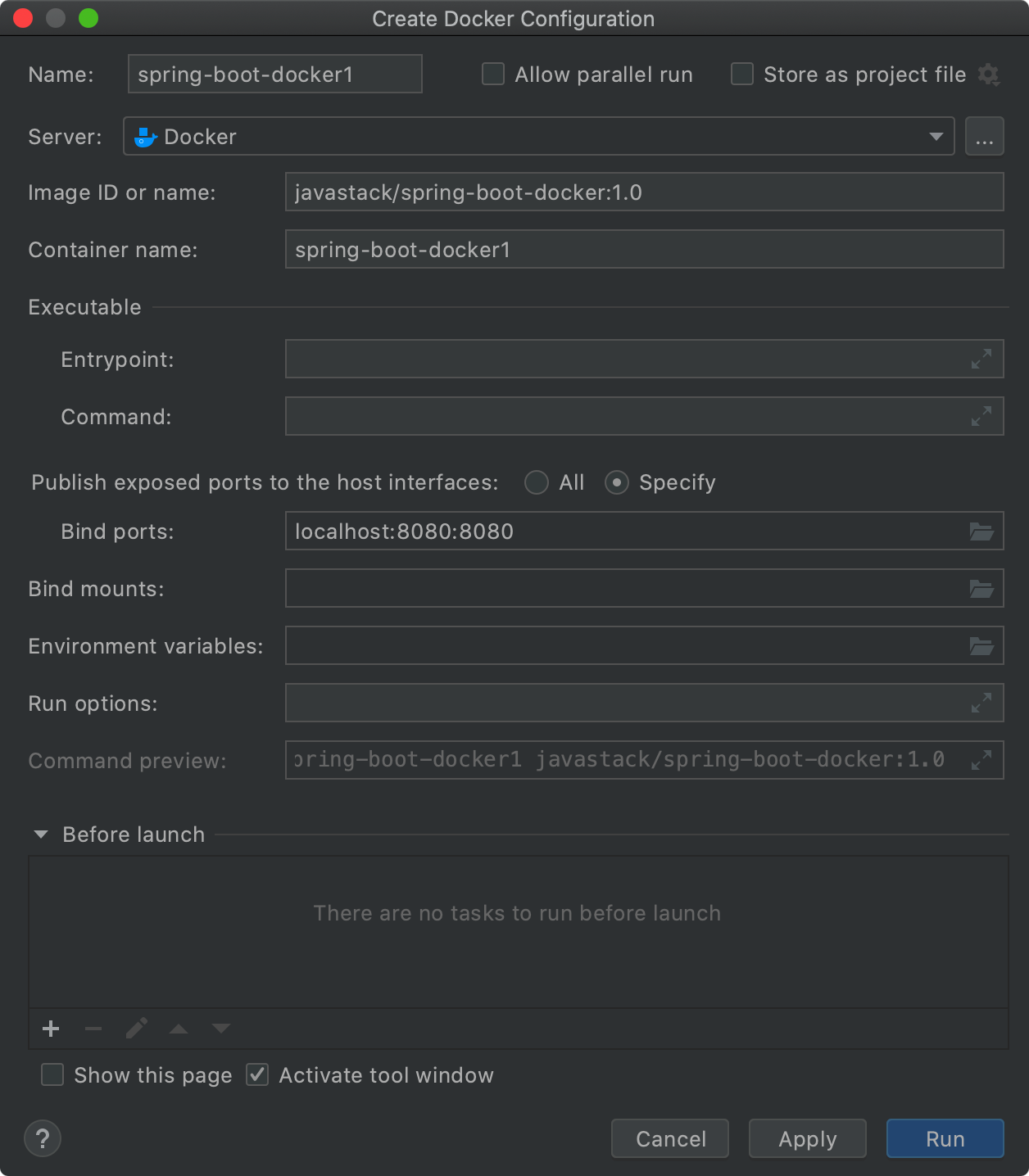Click the gear icon beside Store as project file
This screenshot has width=1029, height=1176.
point(989,75)
